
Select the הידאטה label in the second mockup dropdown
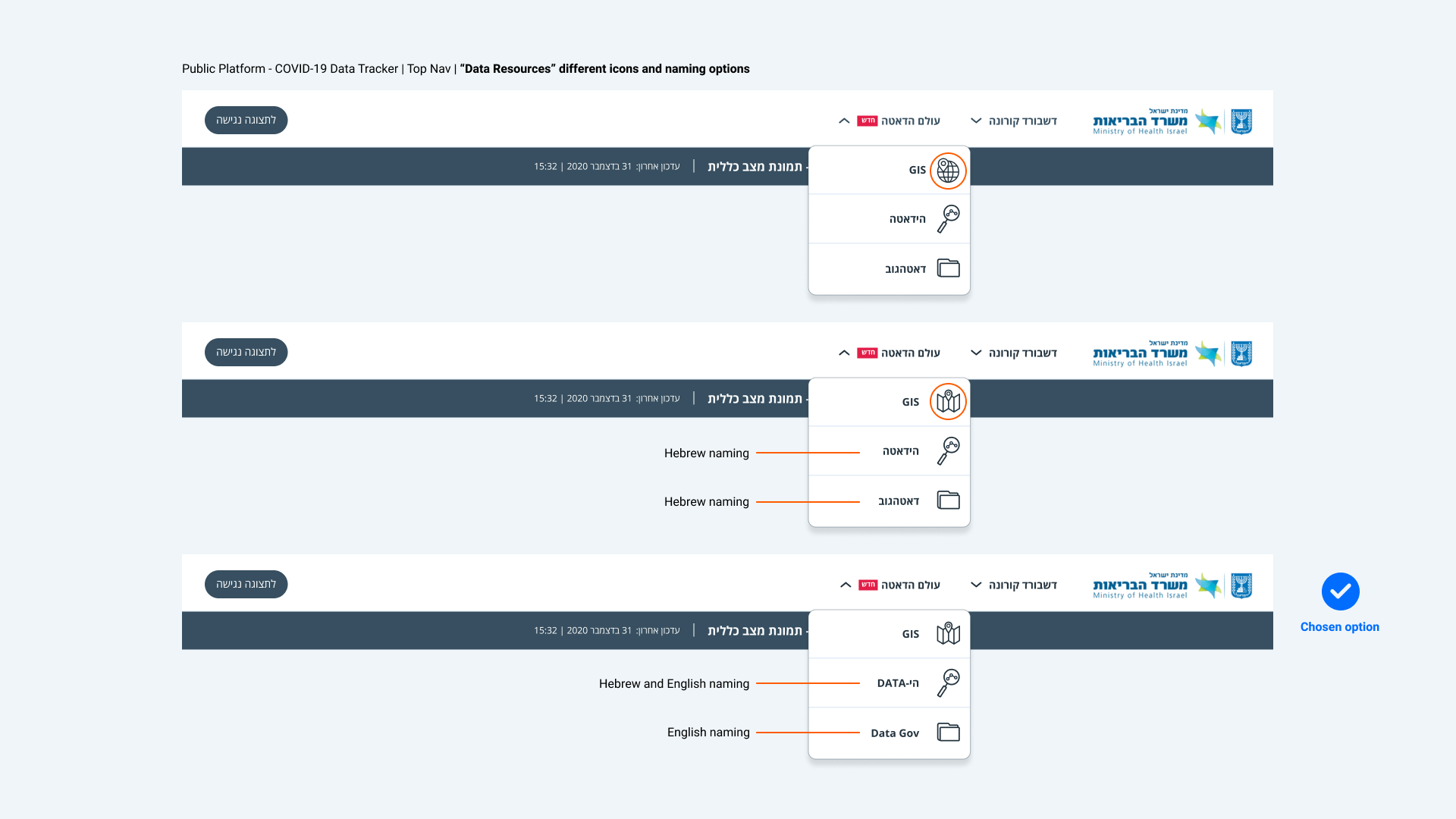(901, 451)
